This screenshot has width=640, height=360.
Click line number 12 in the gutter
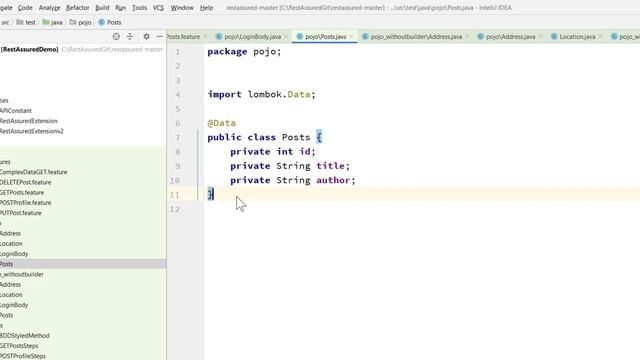coord(175,209)
